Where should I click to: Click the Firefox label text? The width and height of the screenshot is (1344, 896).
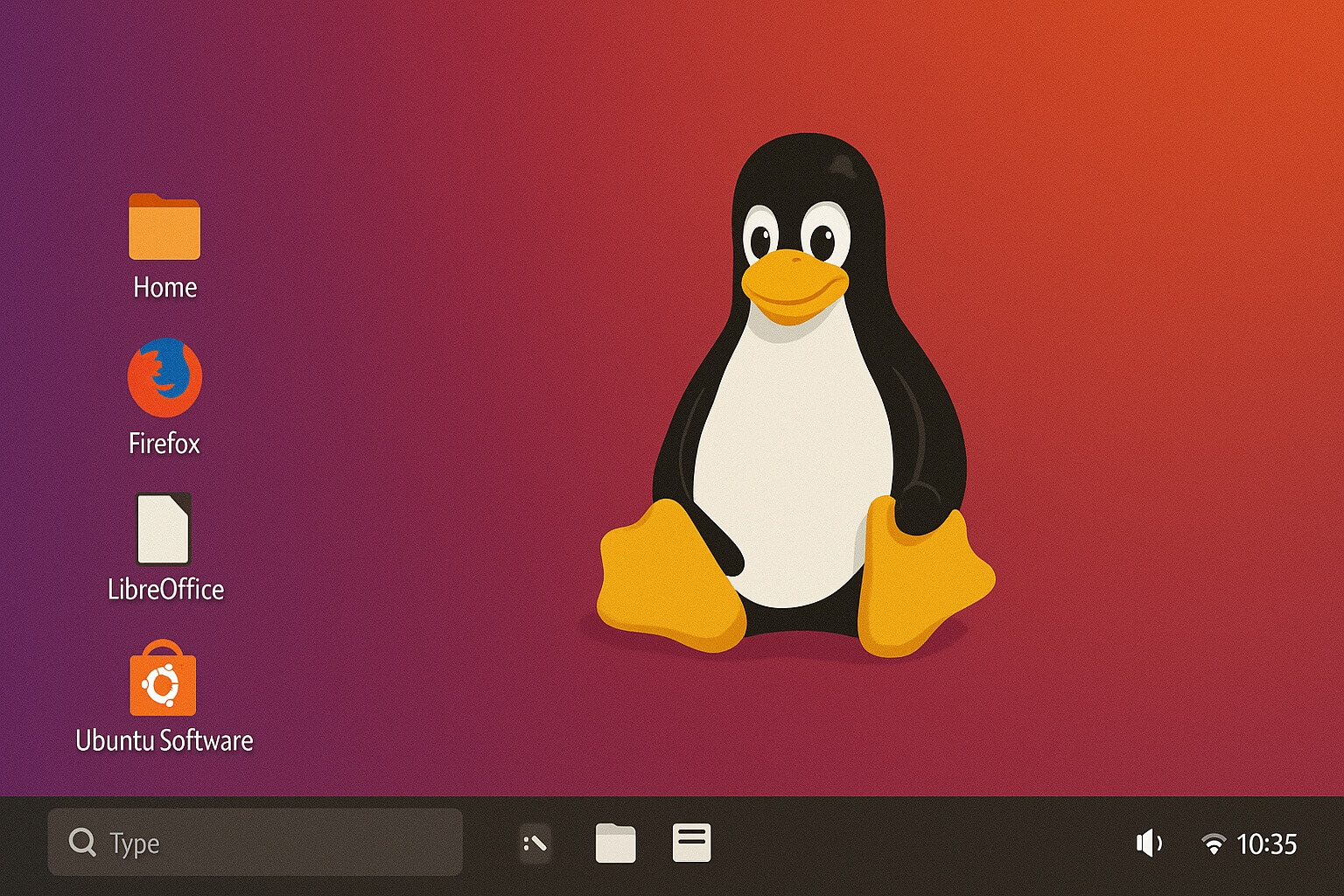point(164,443)
